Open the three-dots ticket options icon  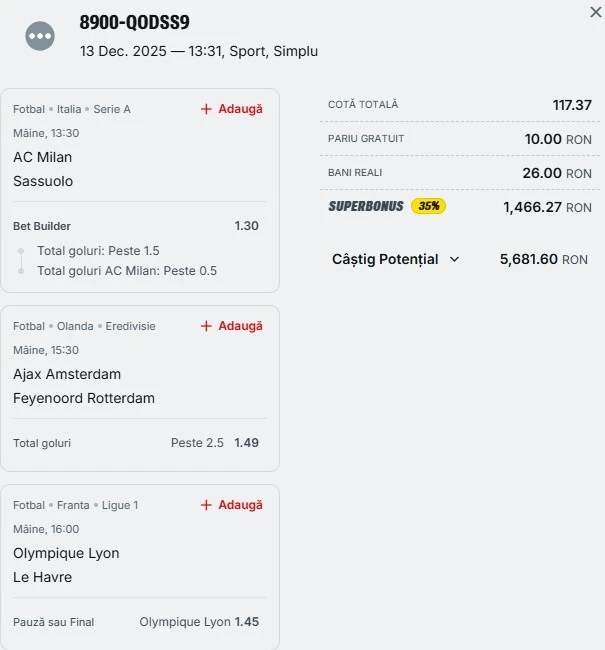pyautogui.click(x=40, y=36)
